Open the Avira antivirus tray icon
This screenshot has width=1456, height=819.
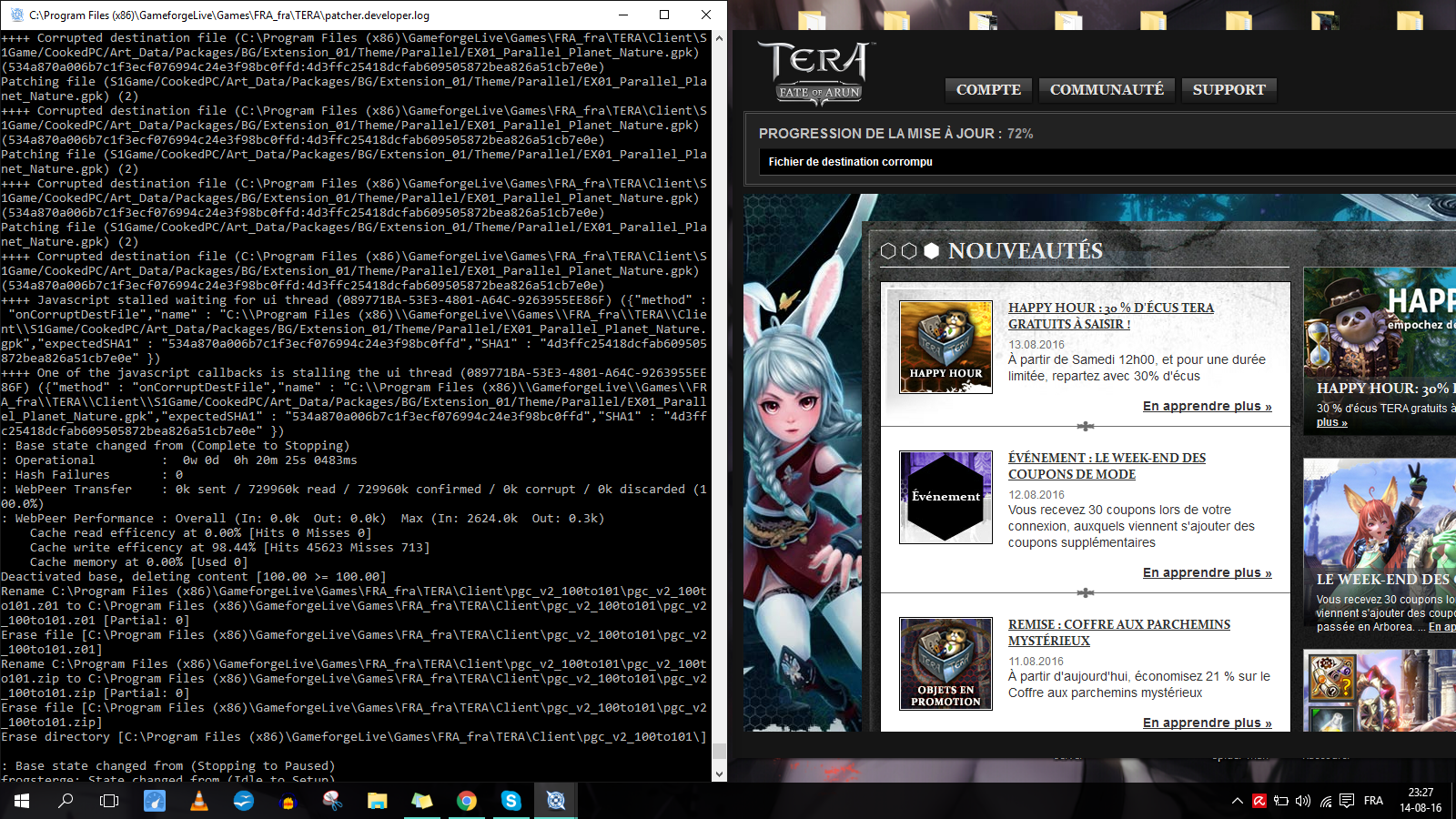[x=1259, y=801]
